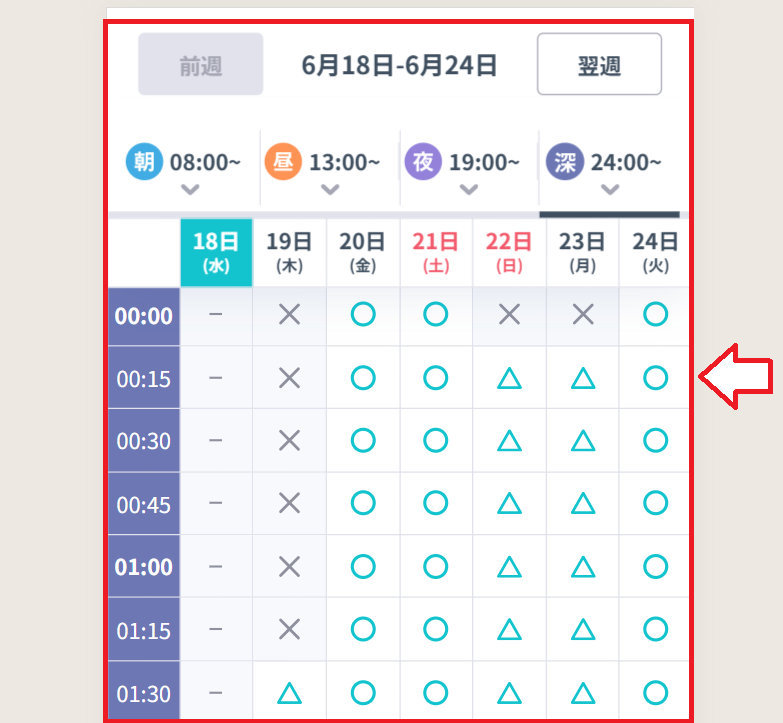Go to next week with 翌週
The image size is (783, 723).
(599, 64)
